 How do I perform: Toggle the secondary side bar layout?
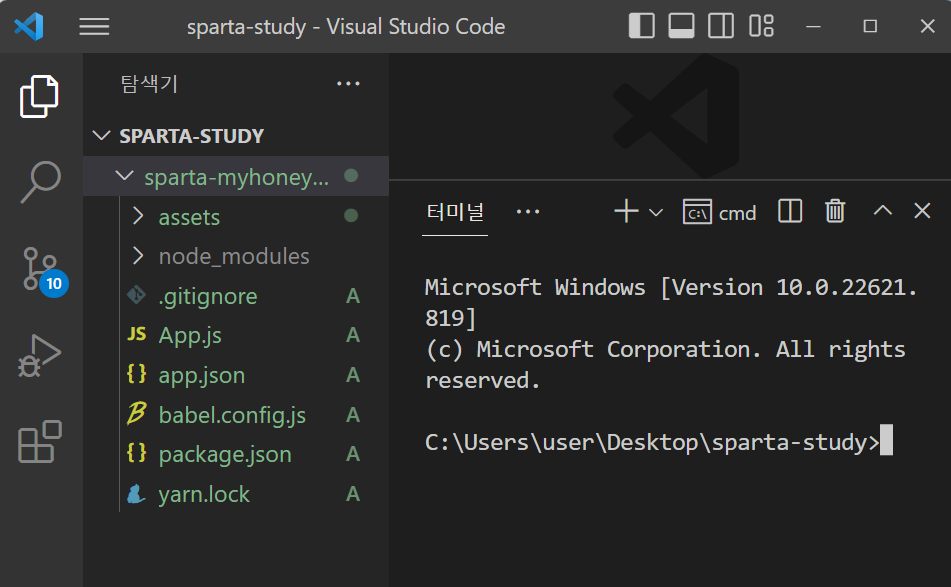[721, 26]
